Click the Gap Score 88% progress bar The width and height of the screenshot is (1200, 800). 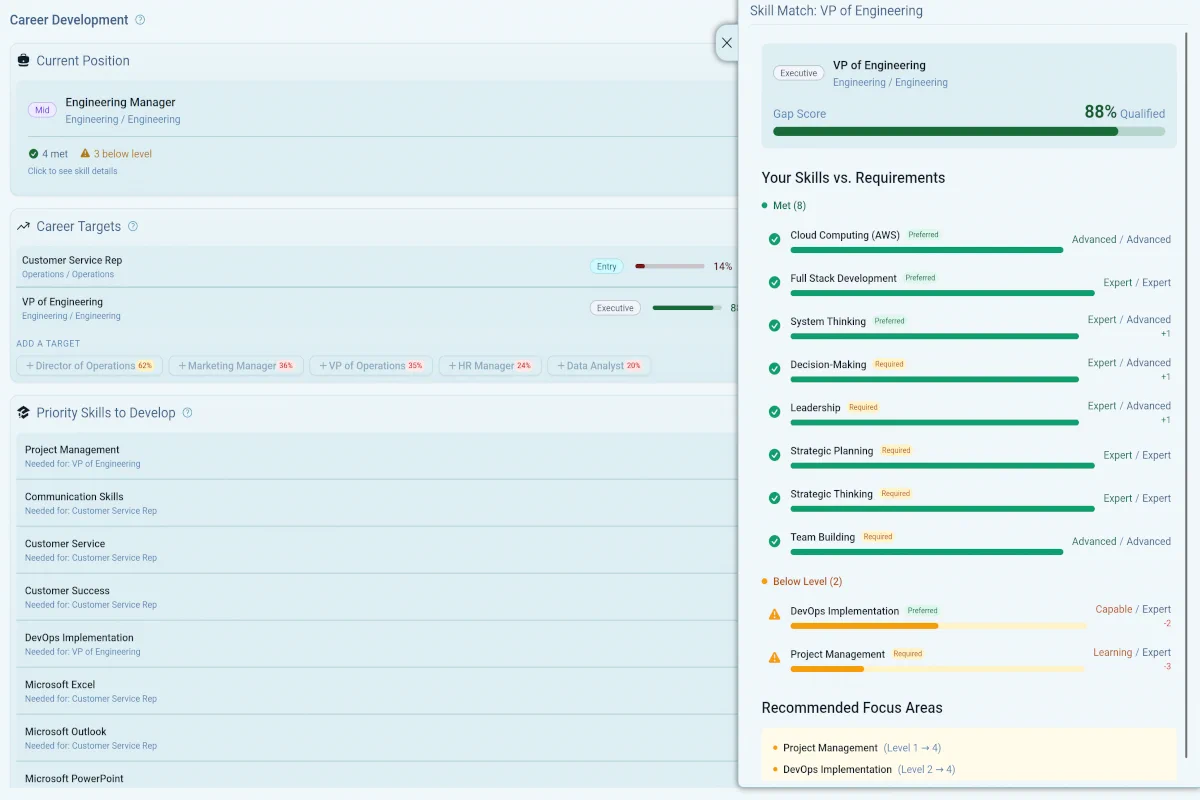[969, 131]
